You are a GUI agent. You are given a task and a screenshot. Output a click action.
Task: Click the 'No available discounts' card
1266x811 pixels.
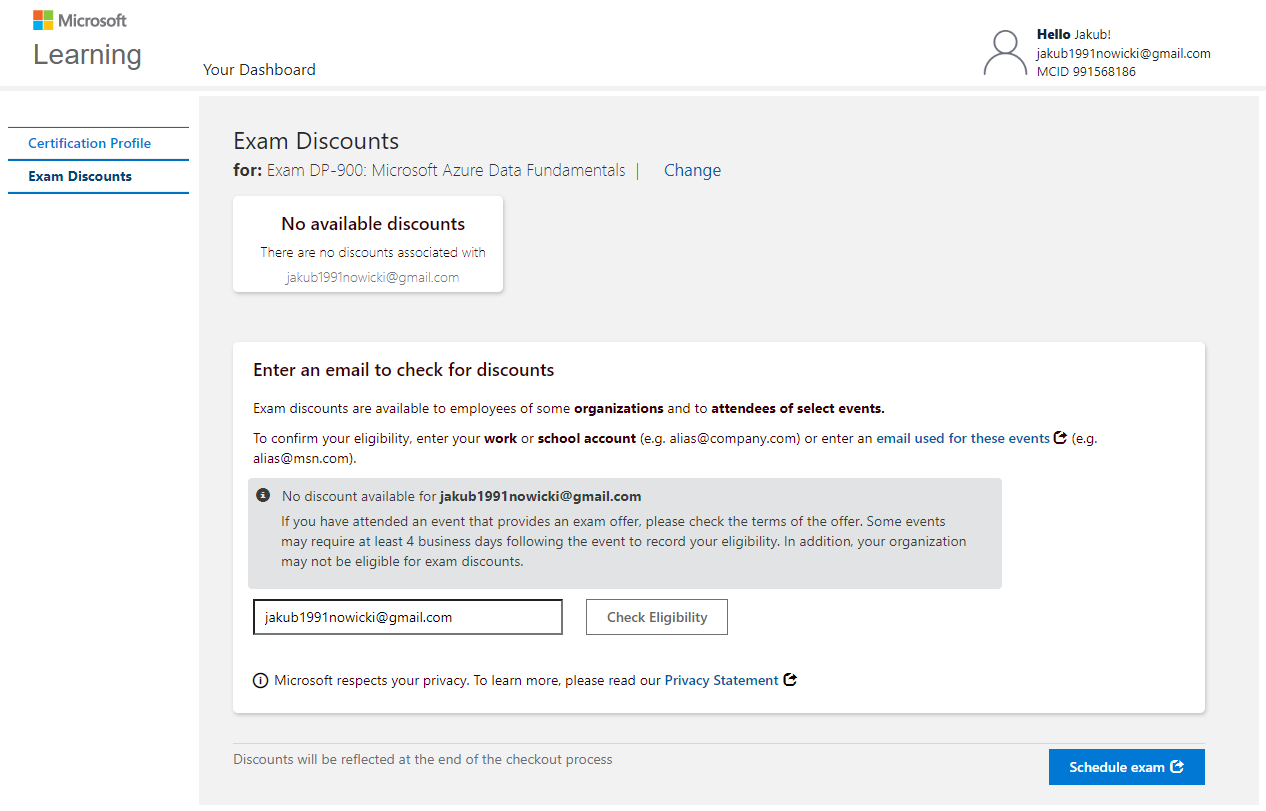coord(368,244)
